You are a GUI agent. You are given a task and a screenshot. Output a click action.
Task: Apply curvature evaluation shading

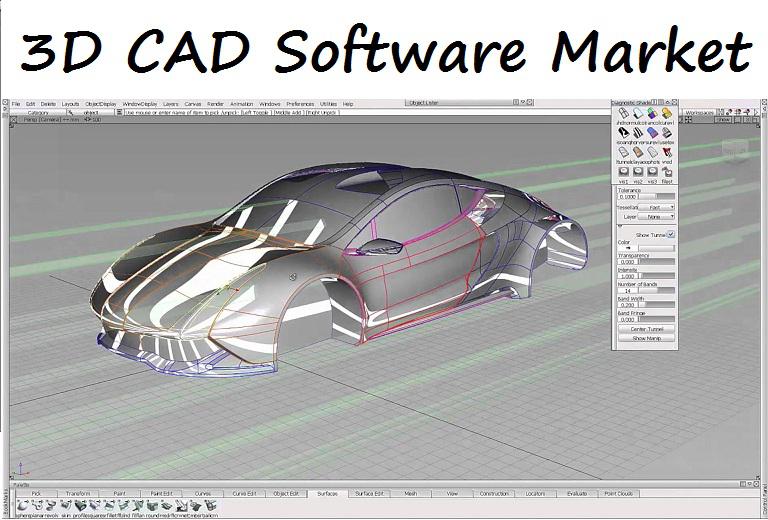667,114
